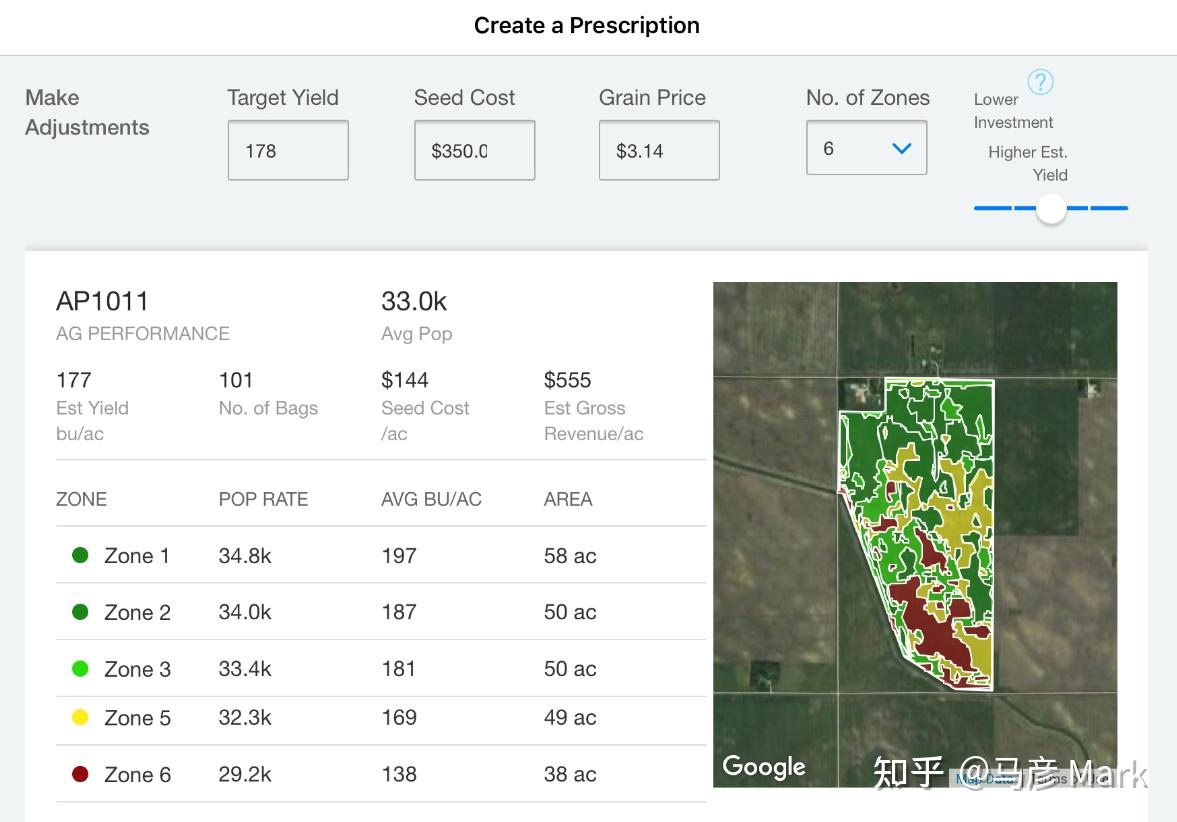Image resolution: width=1177 pixels, height=822 pixels.
Task: Click the Target Yield input field
Action: (x=288, y=151)
